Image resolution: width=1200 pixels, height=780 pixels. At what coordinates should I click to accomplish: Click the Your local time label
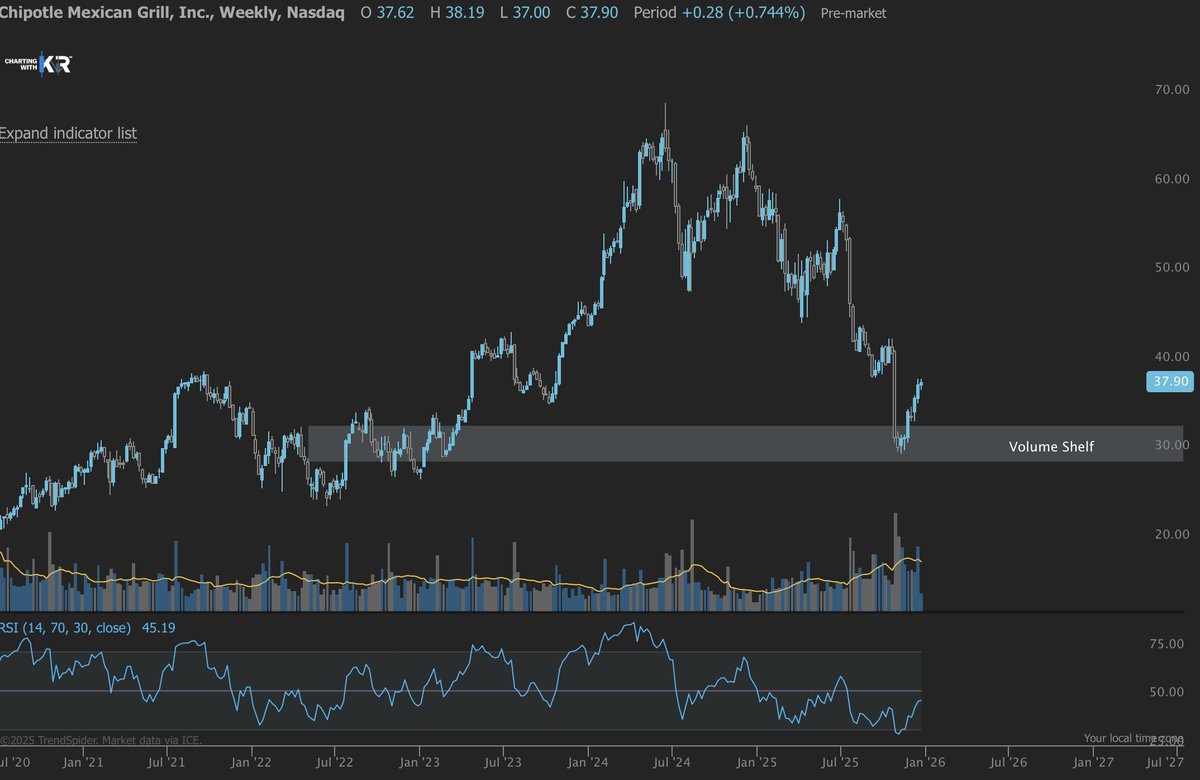tap(1132, 738)
